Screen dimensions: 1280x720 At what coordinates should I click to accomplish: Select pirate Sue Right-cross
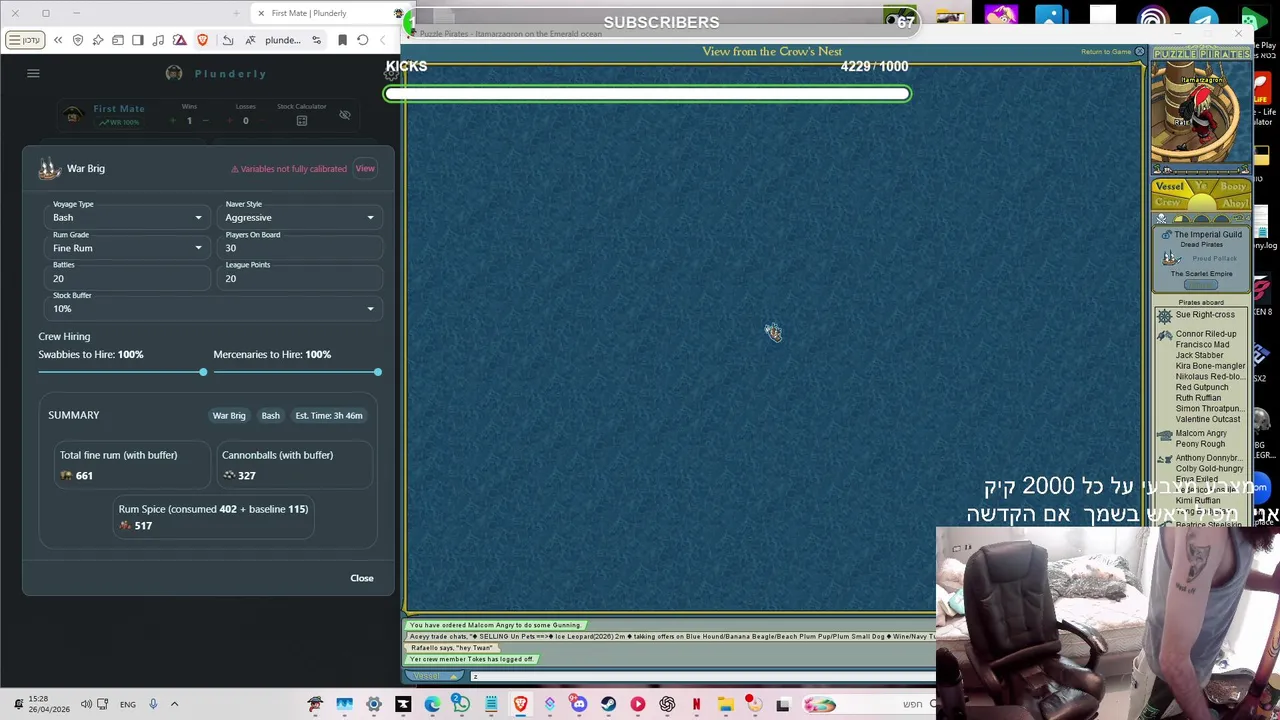click(x=1205, y=314)
